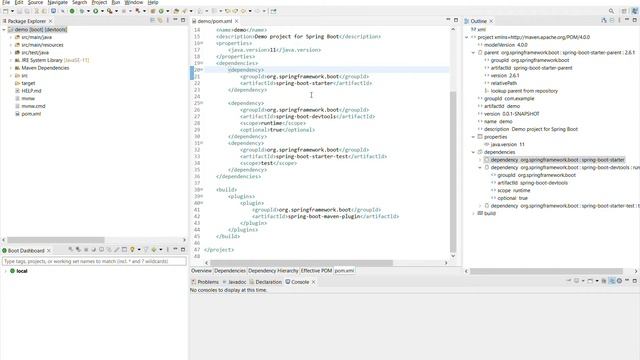Viewport: 640px width, 360px height.
Task: Expand src/main/java folder
Action: click(11, 37)
